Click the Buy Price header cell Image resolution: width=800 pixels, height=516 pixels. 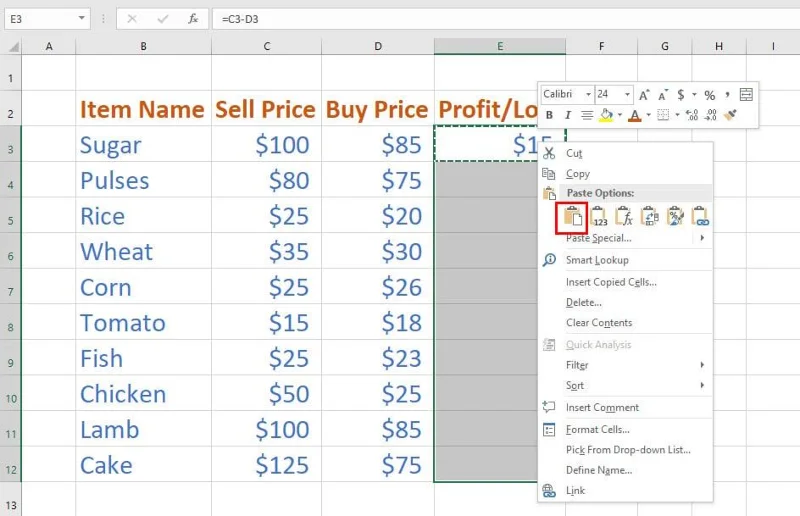[378, 109]
